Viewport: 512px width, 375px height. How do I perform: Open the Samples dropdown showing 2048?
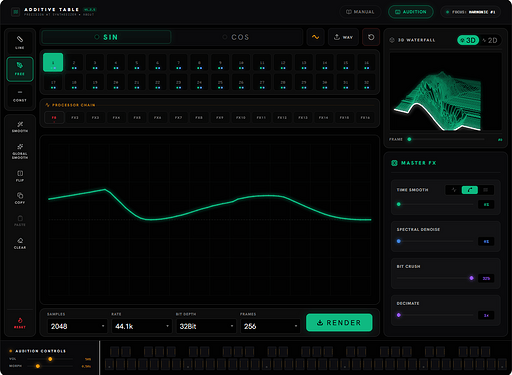click(77, 326)
